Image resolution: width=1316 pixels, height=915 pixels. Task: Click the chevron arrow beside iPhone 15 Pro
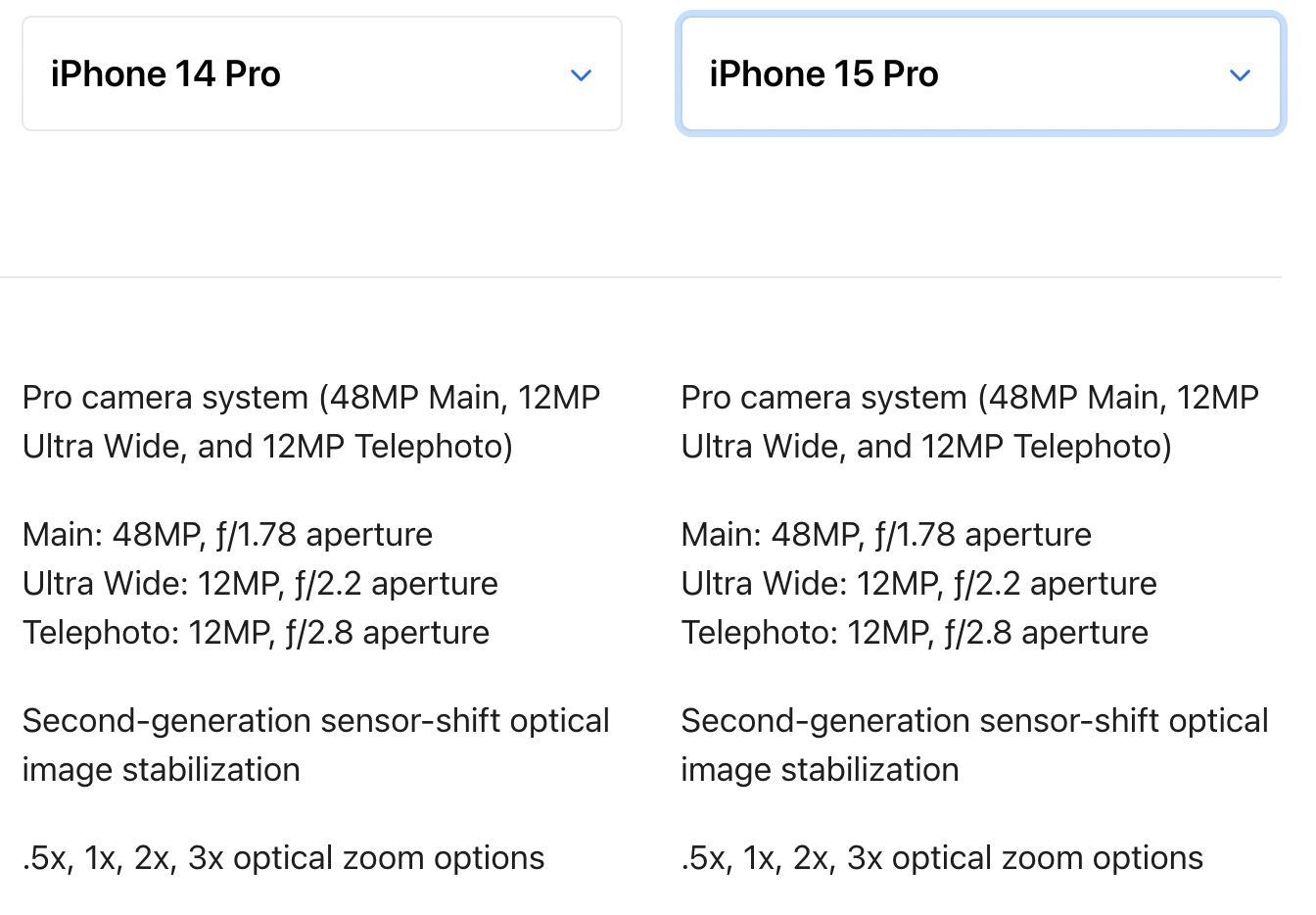pyautogui.click(x=1240, y=75)
